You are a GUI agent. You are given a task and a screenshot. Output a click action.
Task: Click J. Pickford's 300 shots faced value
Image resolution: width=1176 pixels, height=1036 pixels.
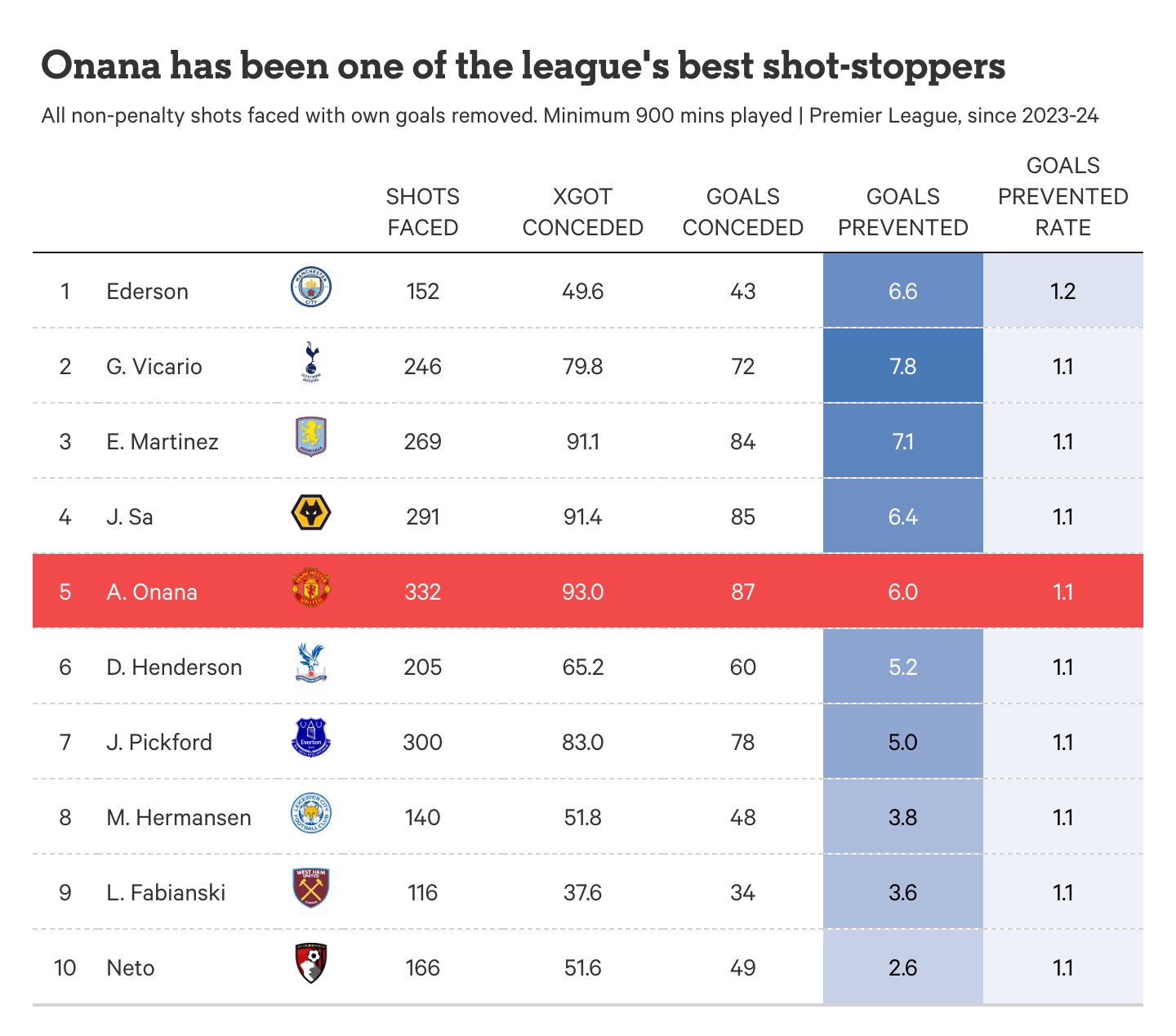pos(423,742)
